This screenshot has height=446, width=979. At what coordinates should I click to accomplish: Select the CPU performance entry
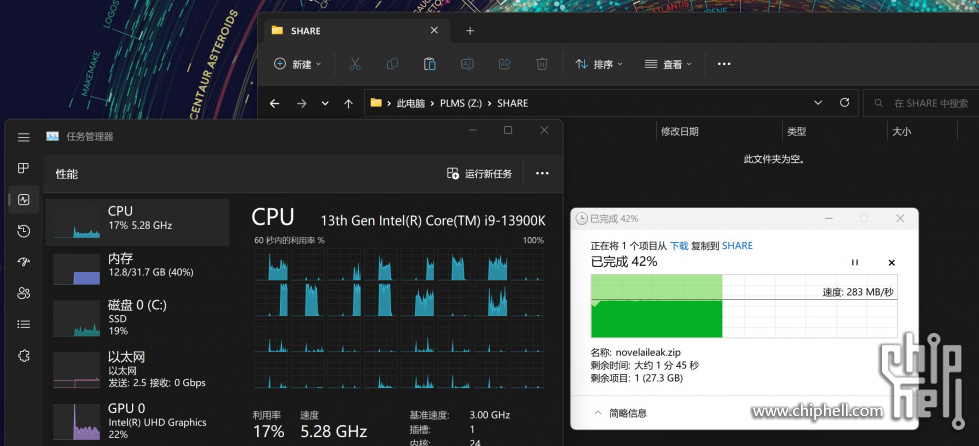(x=137, y=222)
